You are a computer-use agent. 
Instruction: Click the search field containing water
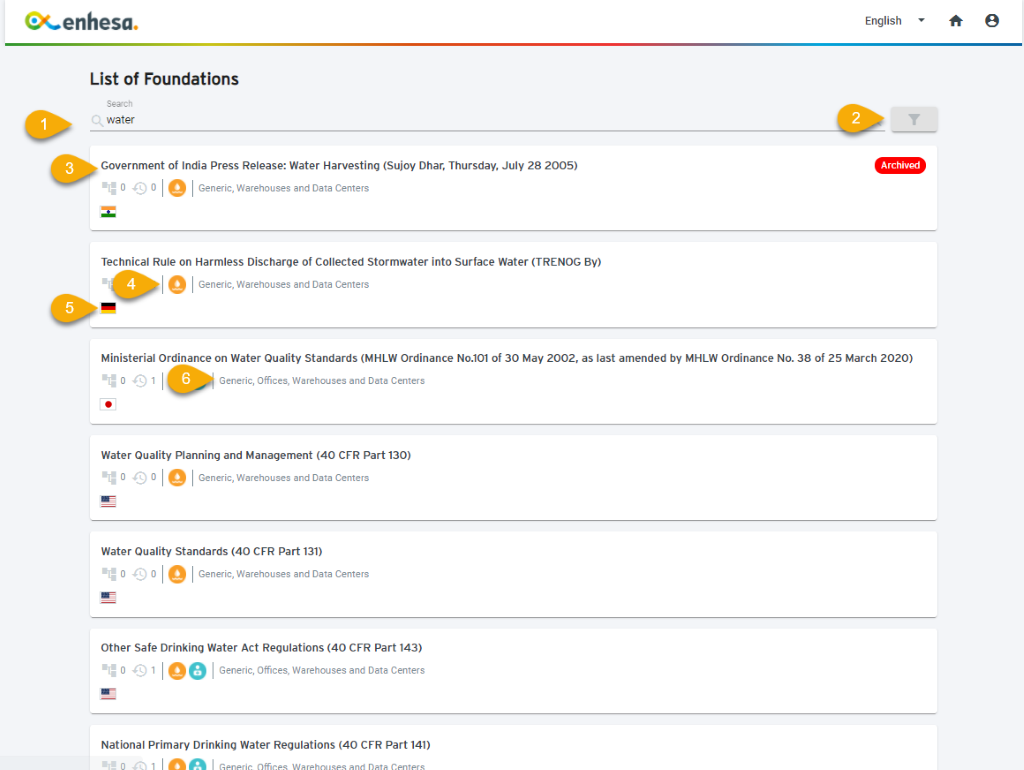pyautogui.click(x=487, y=120)
